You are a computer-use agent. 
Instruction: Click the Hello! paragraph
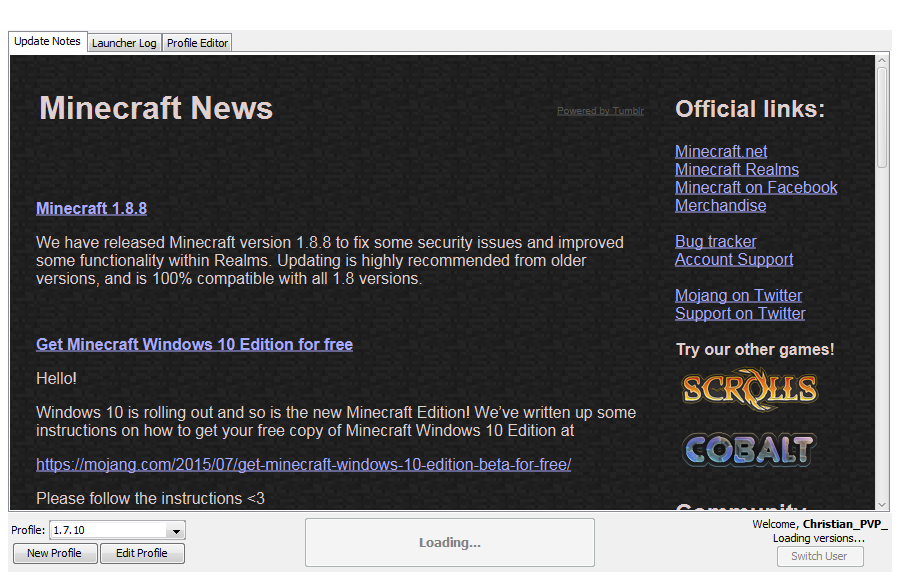(56, 378)
